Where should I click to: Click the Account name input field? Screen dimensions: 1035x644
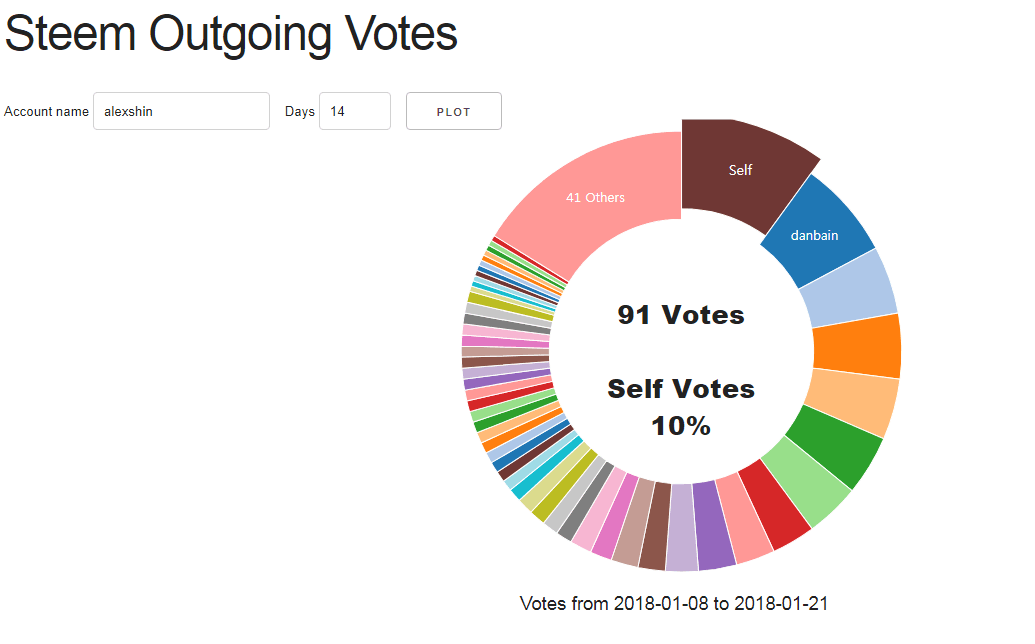(x=182, y=111)
